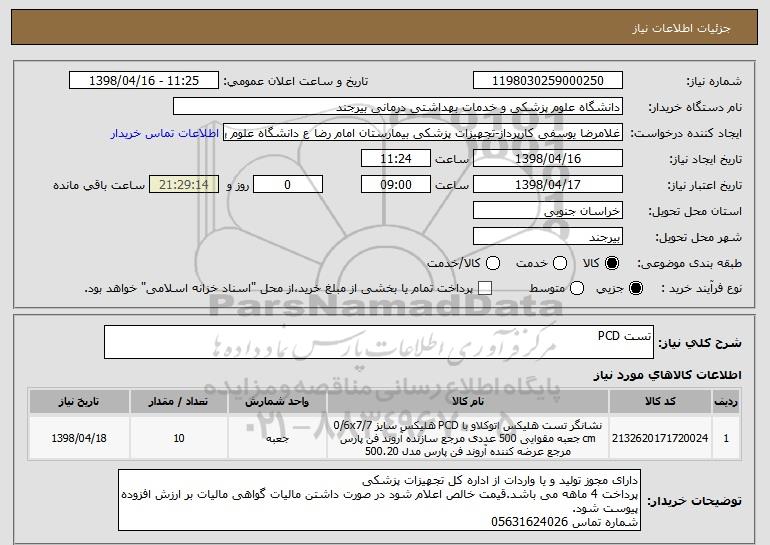Click the جزئیات اطلاعات نیاز header title
770x545 pixels.
coord(682,28)
